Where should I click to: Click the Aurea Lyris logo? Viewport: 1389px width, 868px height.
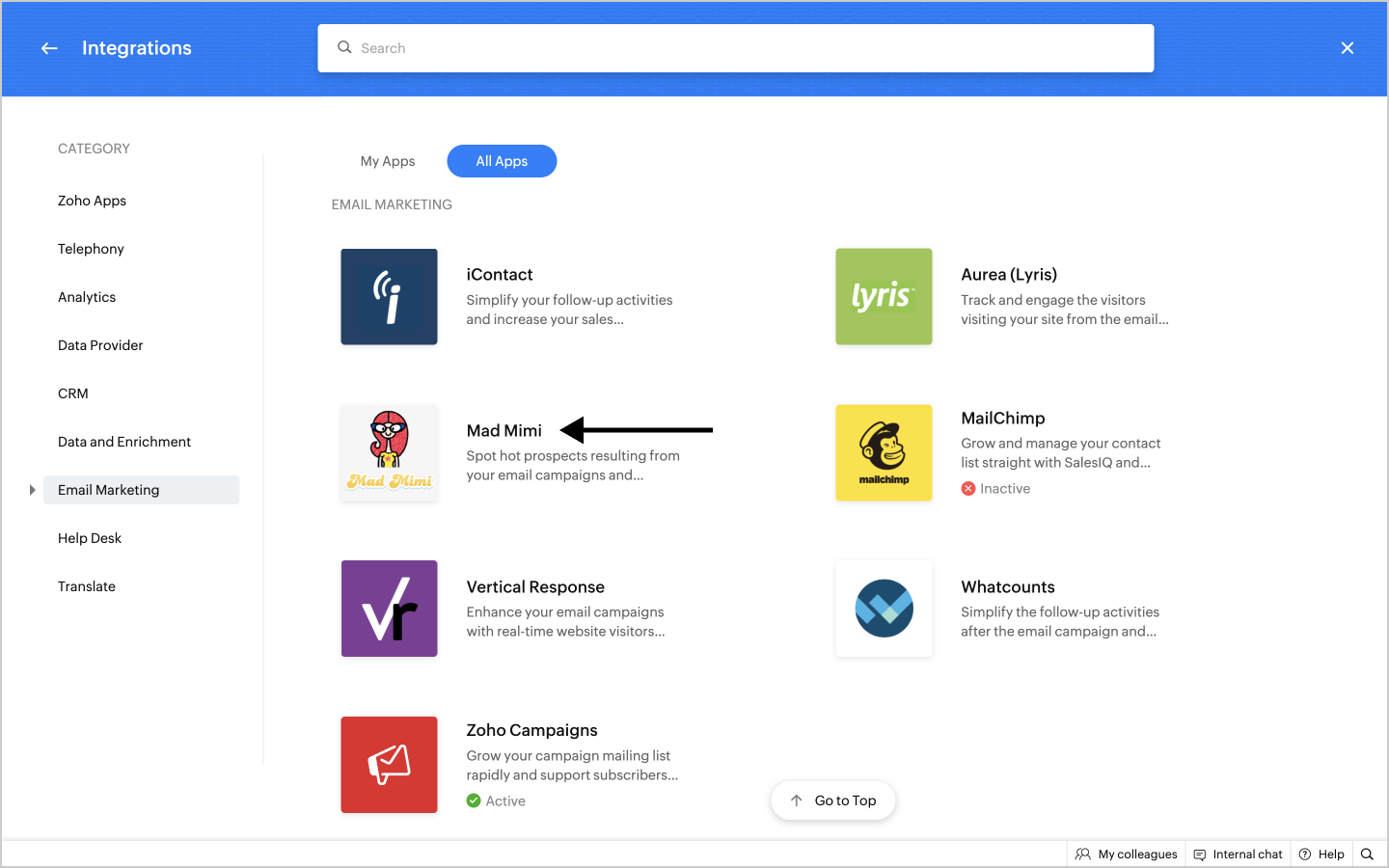[x=884, y=297]
